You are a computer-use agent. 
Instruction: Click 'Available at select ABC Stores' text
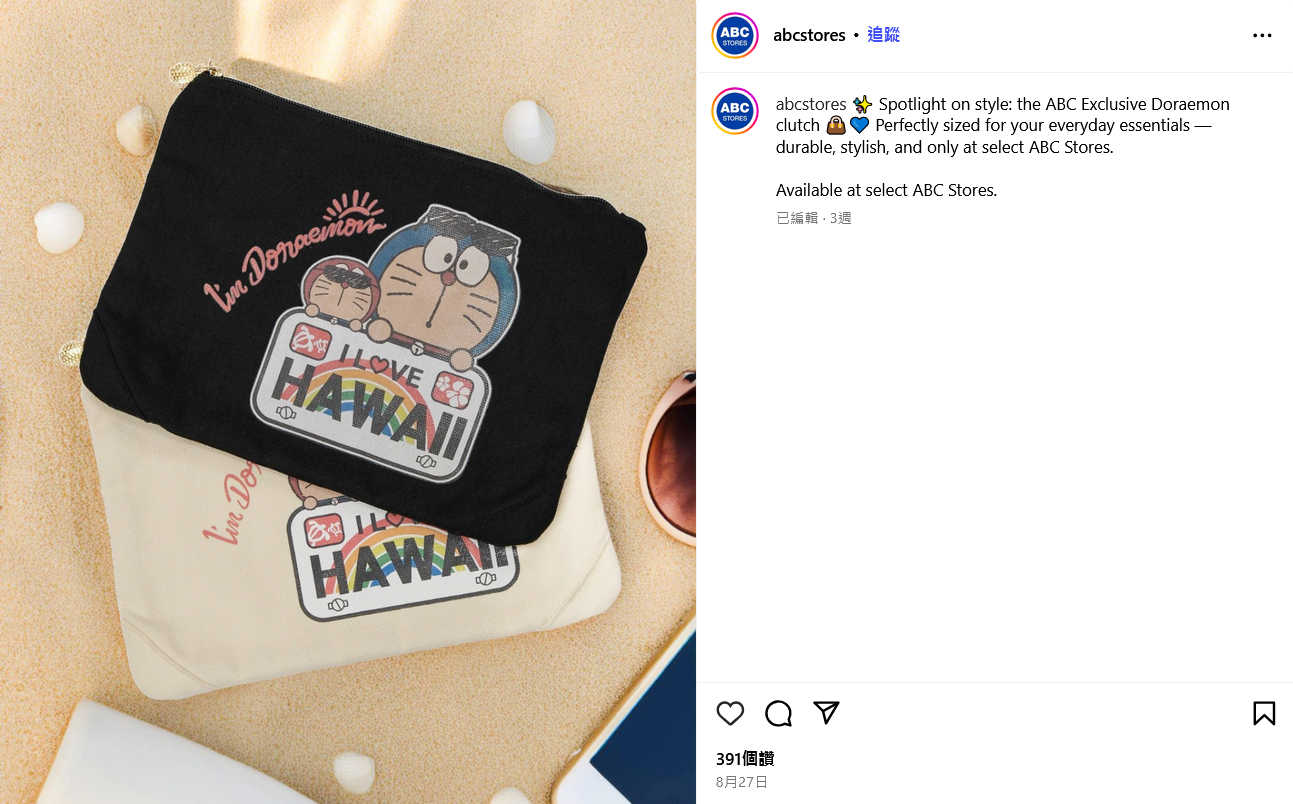click(x=886, y=190)
